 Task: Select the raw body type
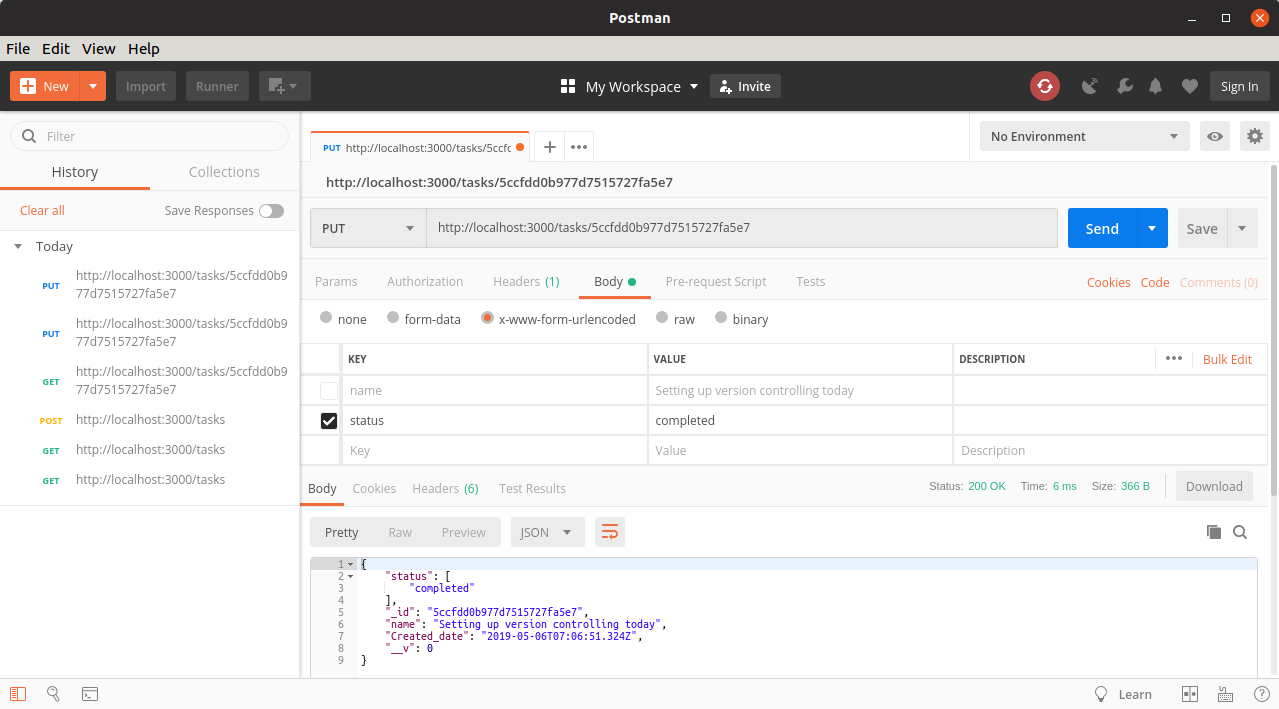(662, 318)
